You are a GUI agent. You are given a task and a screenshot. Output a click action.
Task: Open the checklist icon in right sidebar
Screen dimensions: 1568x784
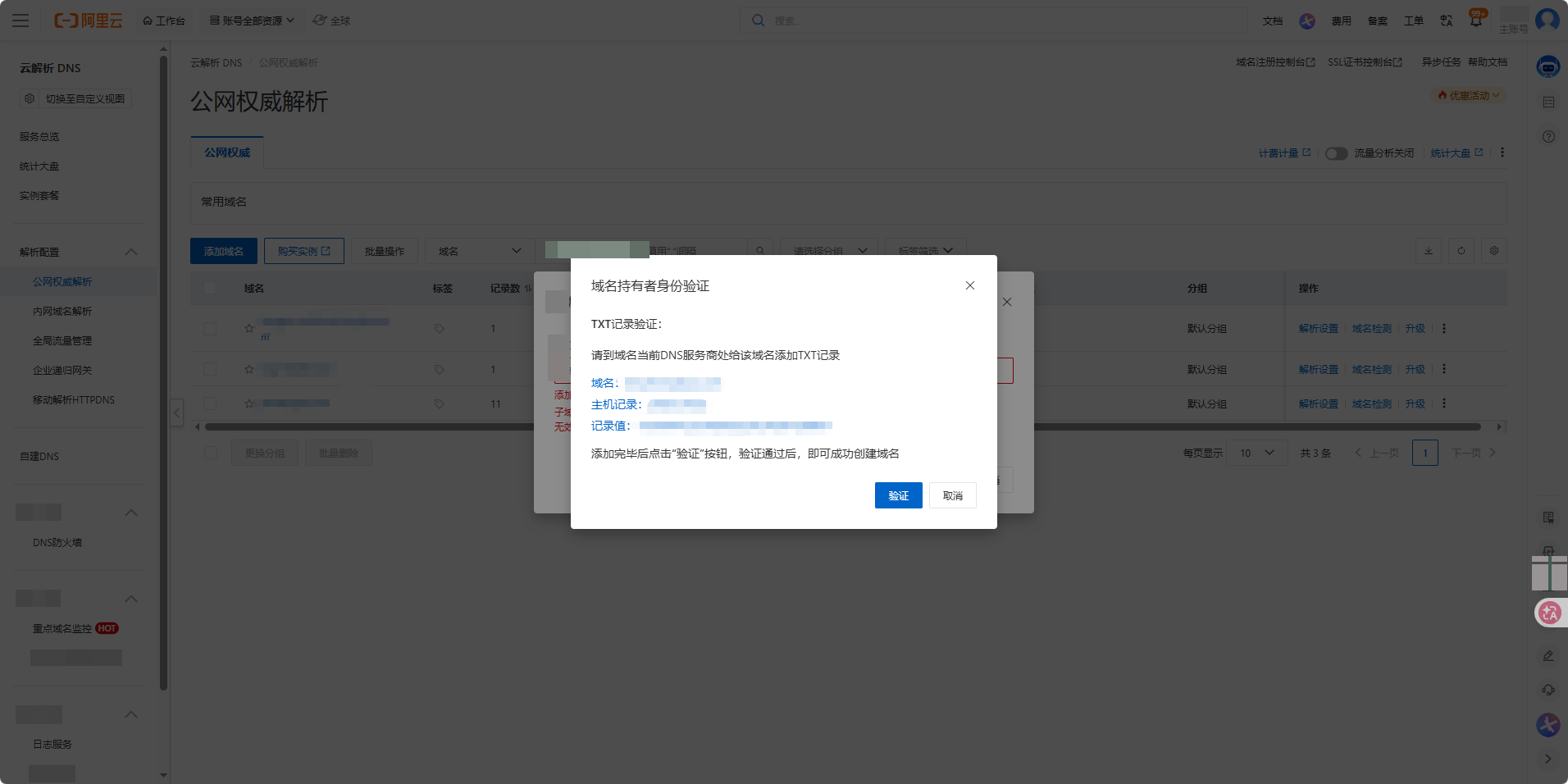[1548, 102]
